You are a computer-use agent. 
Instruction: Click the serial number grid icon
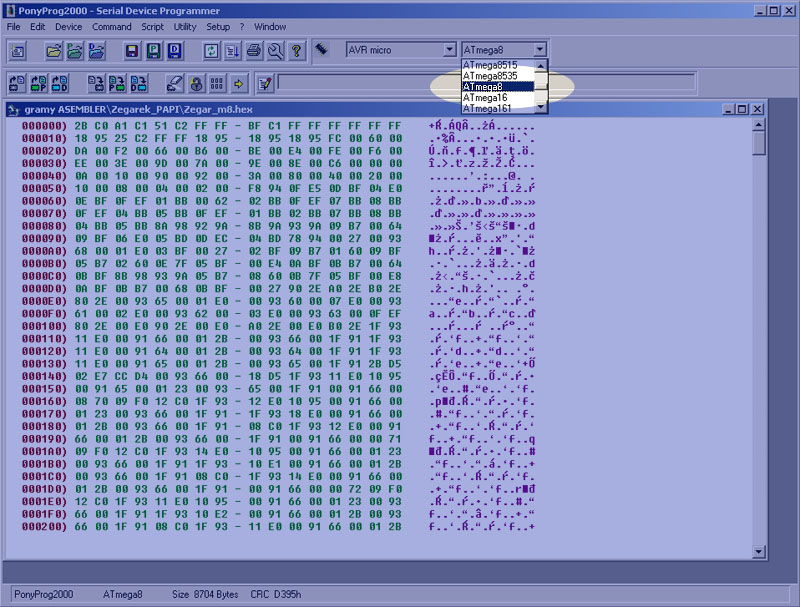[217, 84]
